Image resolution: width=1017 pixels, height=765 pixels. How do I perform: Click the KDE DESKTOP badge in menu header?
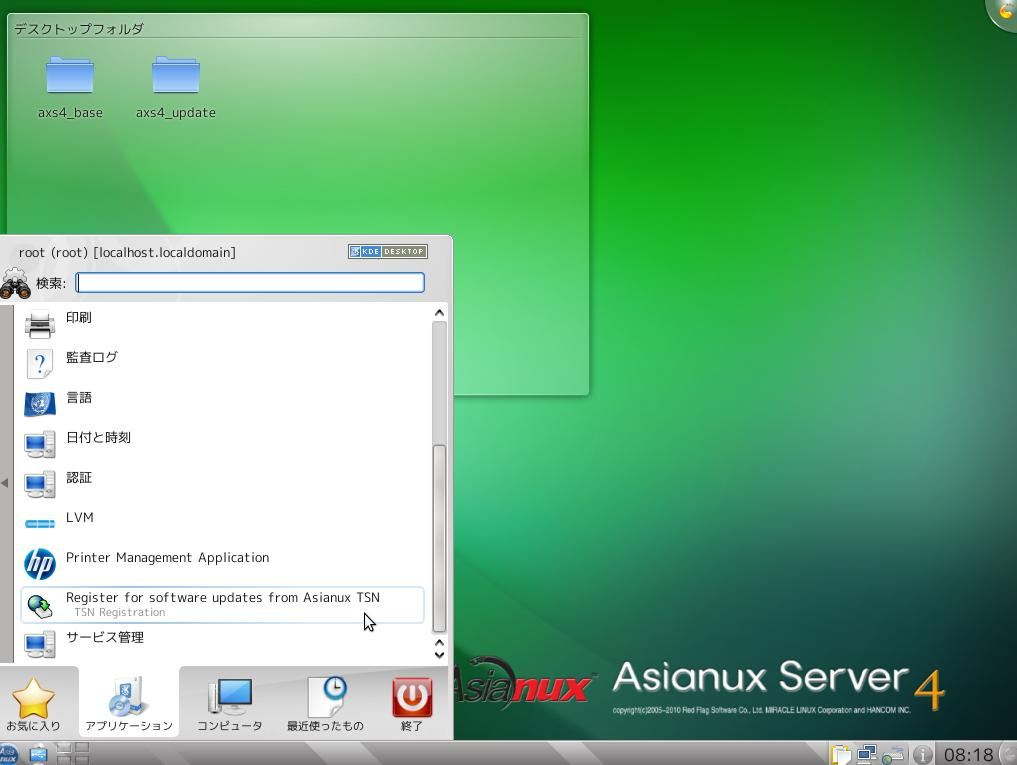tap(387, 251)
